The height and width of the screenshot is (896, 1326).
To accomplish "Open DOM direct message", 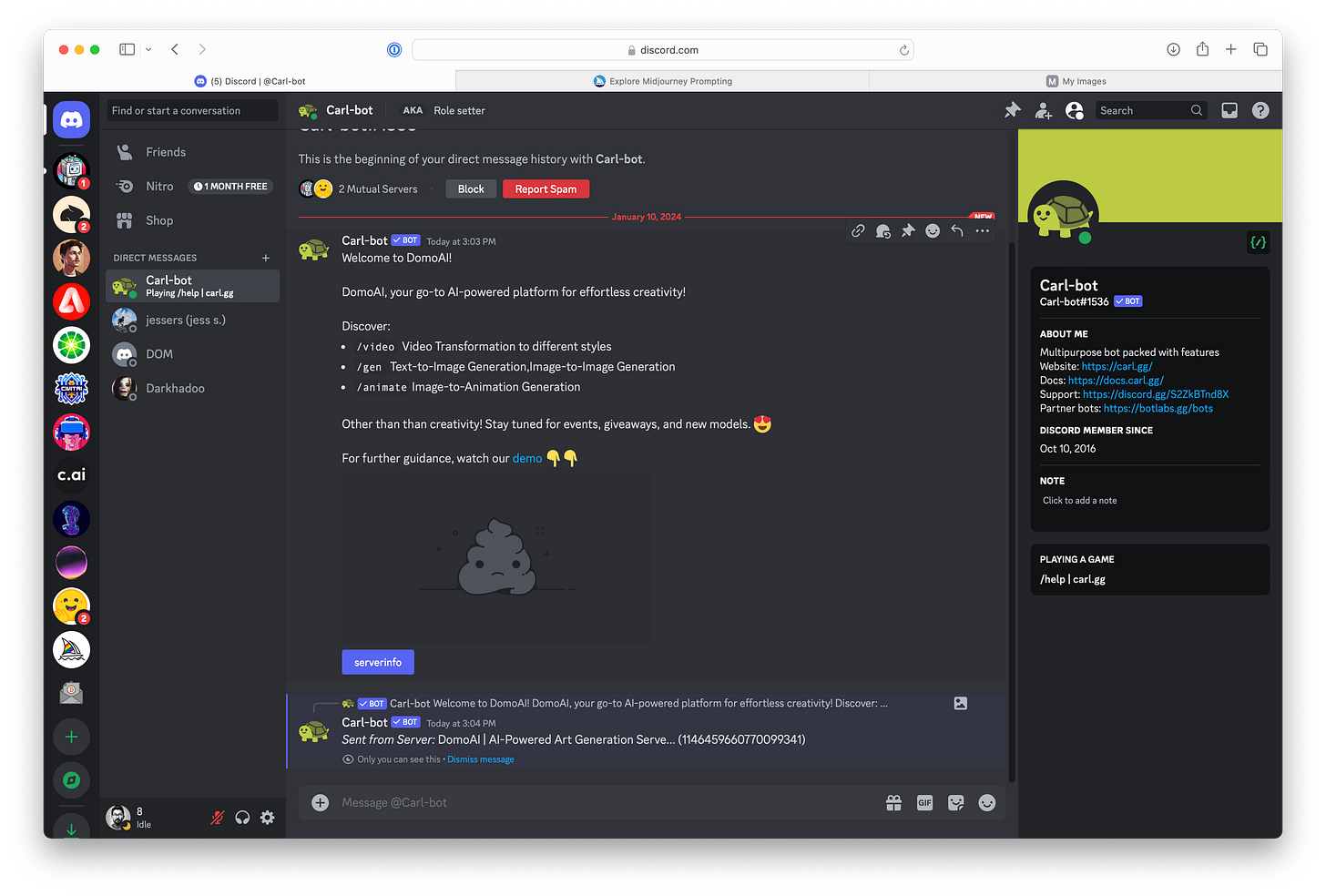I will pyautogui.click(x=192, y=354).
